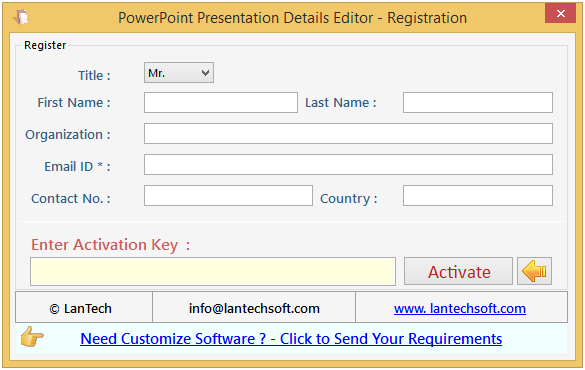The height and width of the screenshot is (370, 585).
Task: Click Need Customize Software requirements link
Action: [x=291, y=339]
